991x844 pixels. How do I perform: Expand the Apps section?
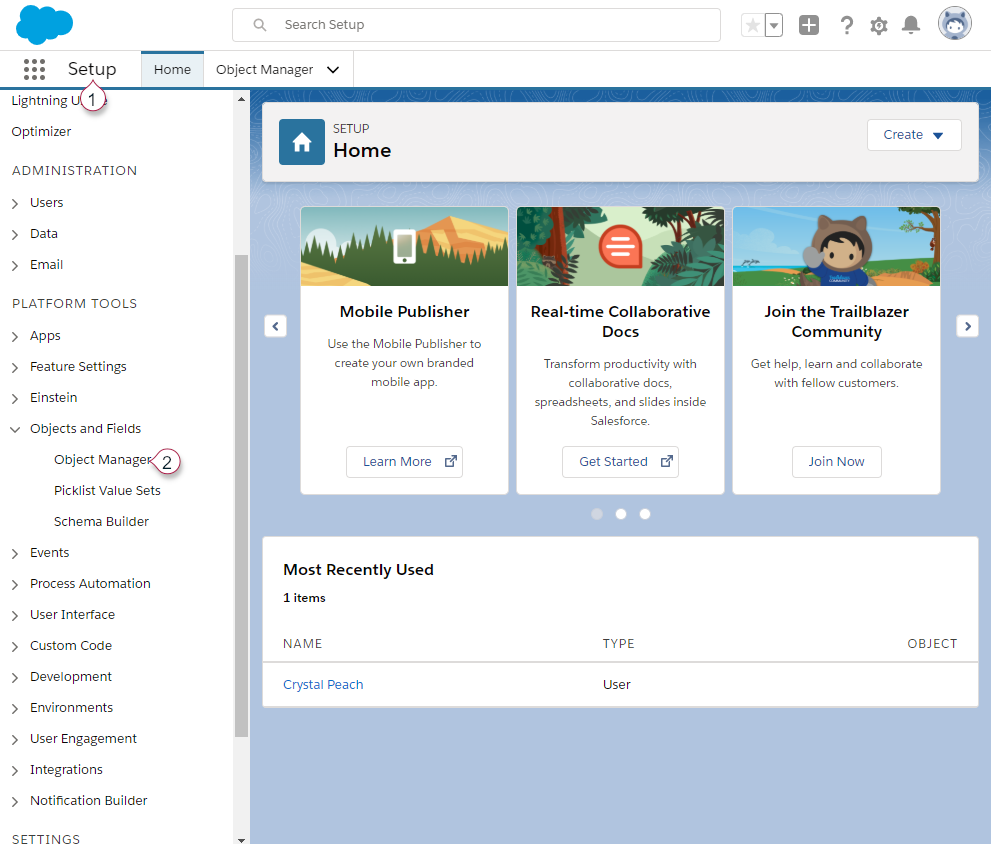click(15, 336)
